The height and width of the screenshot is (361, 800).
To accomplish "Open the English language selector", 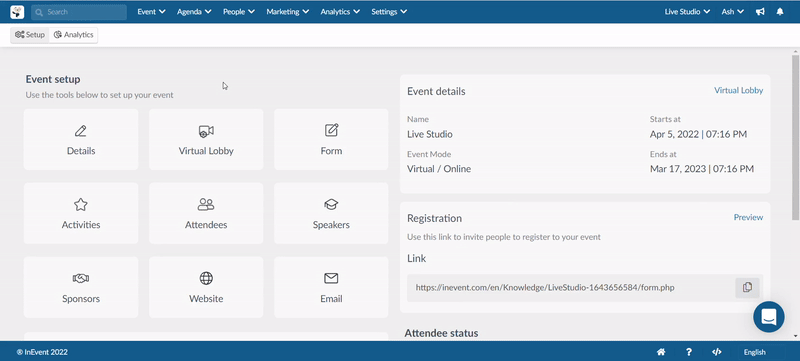I will [x=755, y=352].
